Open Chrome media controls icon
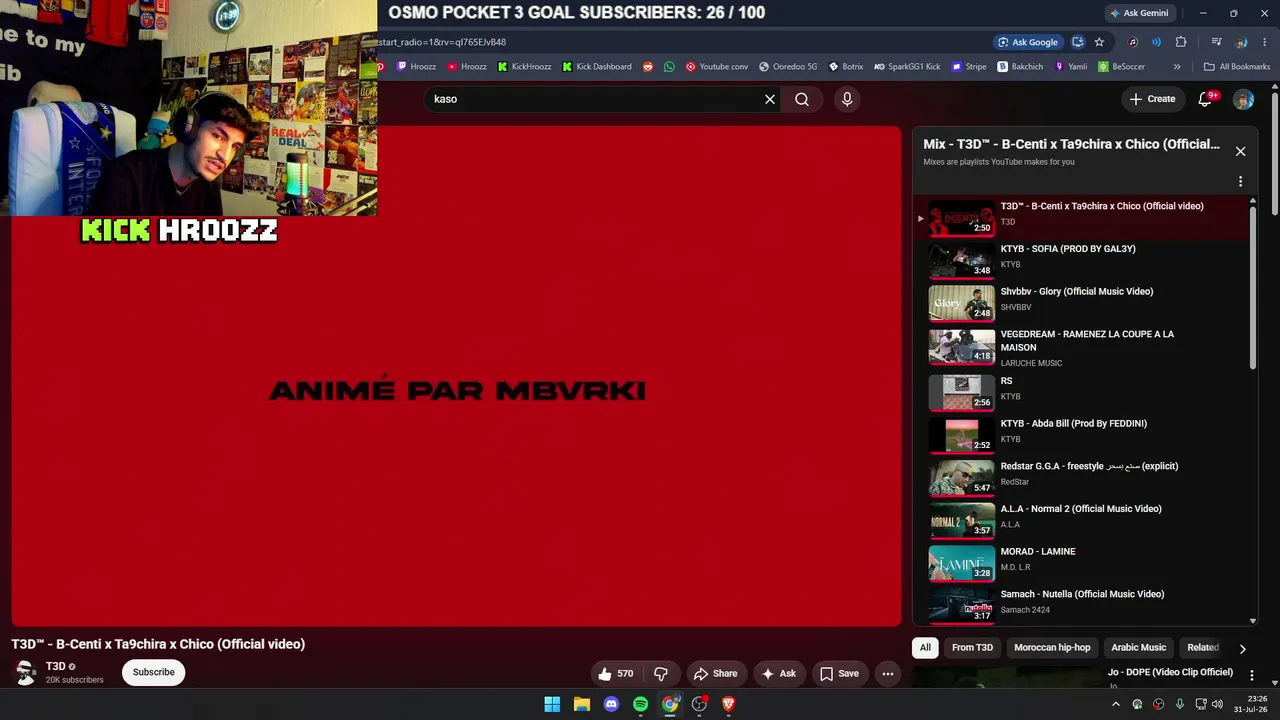 coord(1216,42)
